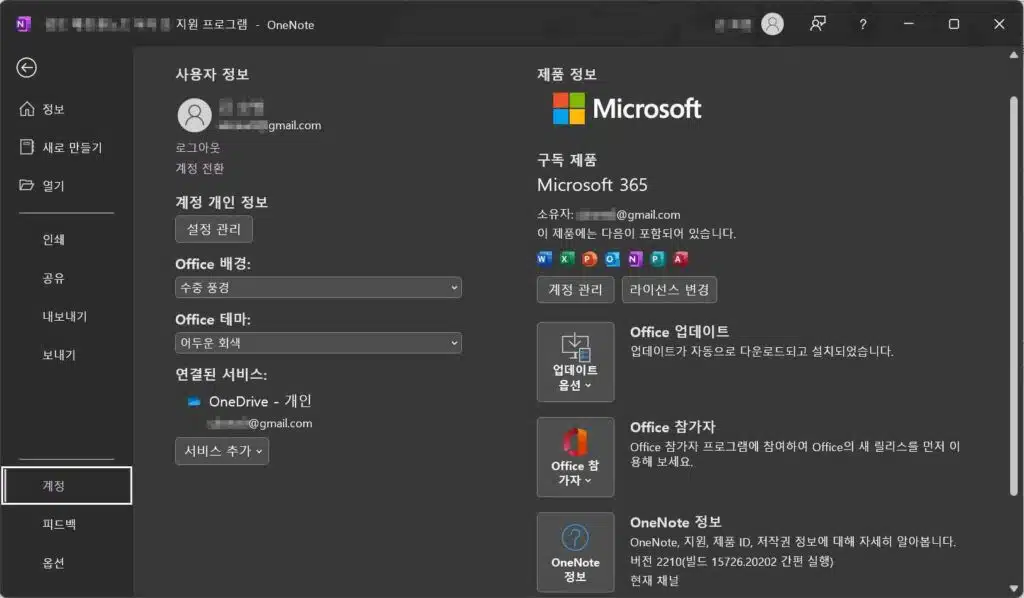This screenshot has width=1024, height=598.
Task: Open Office 참가자 dropdown button
Action: tap(575, 457)
